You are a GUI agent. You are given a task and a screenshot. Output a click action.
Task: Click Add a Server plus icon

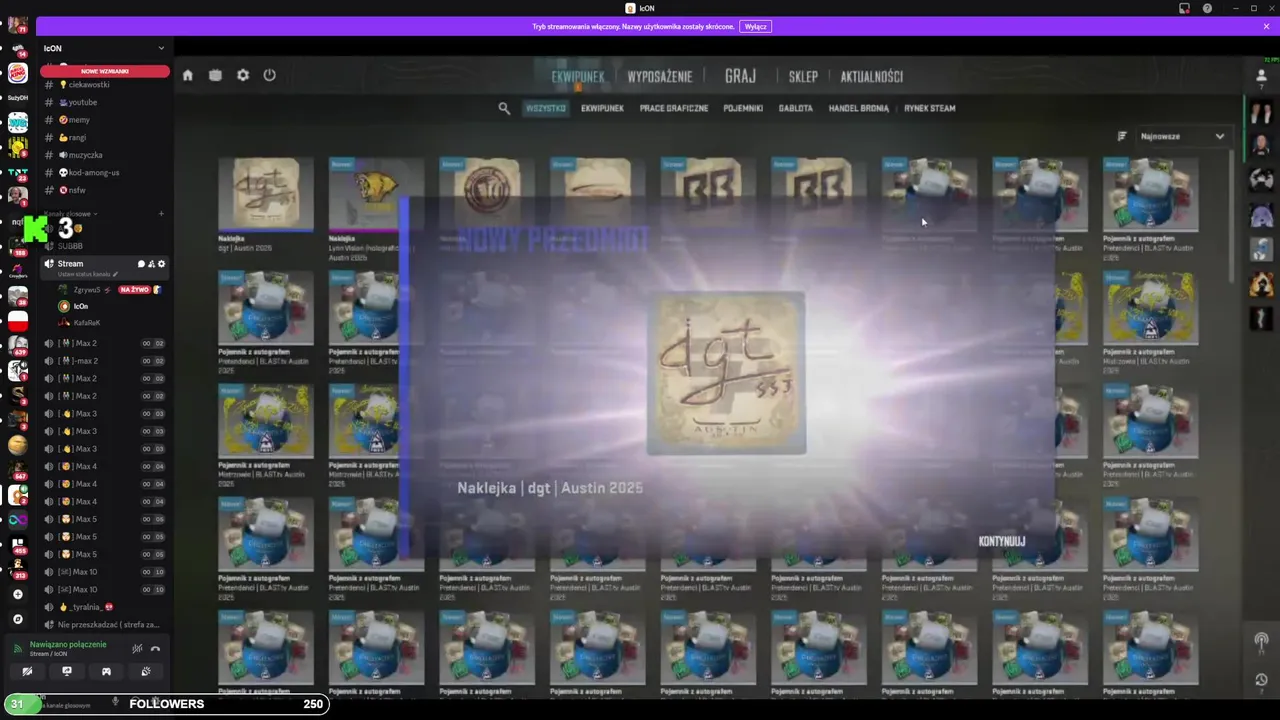click(x=17, y=594)
